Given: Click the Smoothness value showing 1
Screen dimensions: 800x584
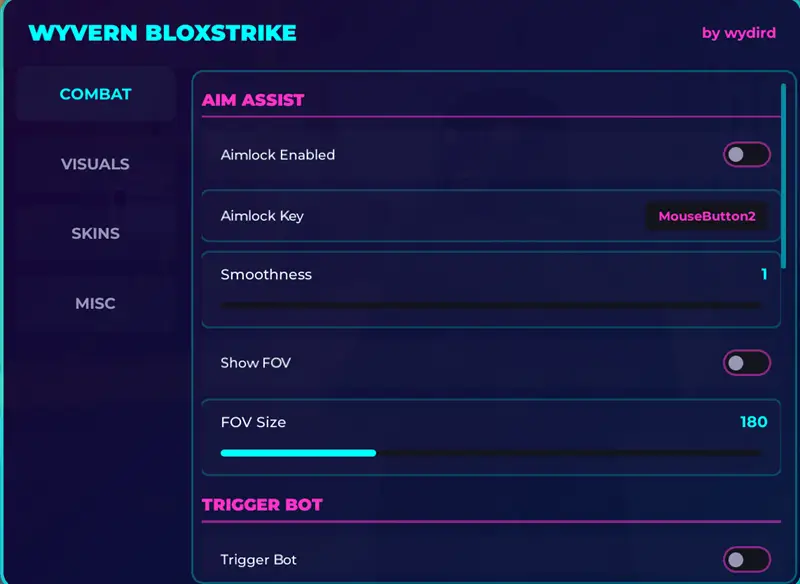Looking at the screenshot, I should click(764, 273).
